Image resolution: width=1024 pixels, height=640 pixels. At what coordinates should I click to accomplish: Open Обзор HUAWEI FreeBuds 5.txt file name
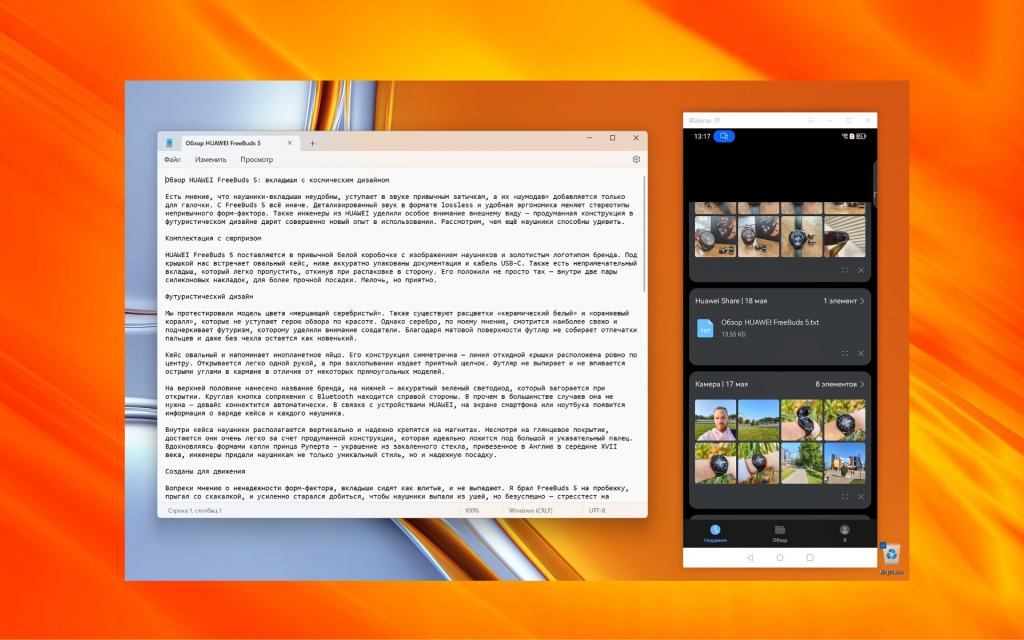tap(769, 323)
